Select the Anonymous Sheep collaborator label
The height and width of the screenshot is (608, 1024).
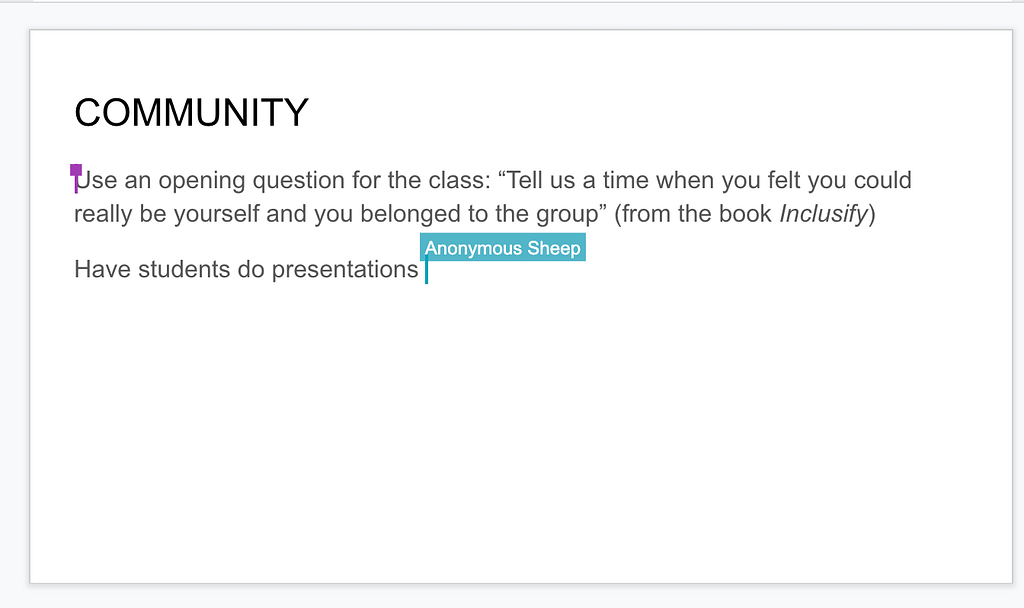click(502, 248)
